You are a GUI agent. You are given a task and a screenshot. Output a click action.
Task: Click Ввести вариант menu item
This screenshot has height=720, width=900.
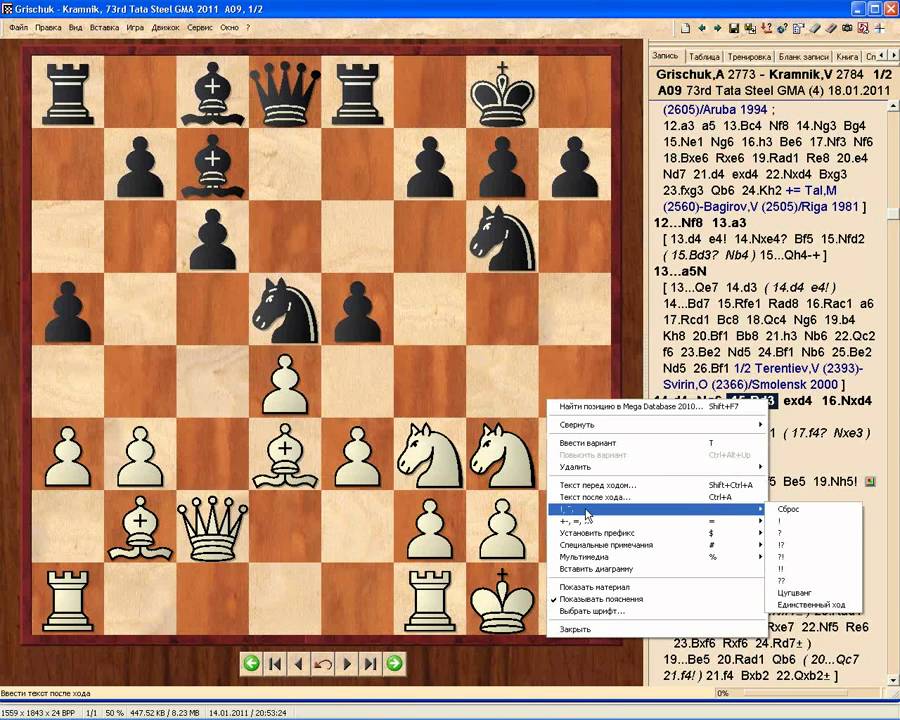[x=657, y=443]
